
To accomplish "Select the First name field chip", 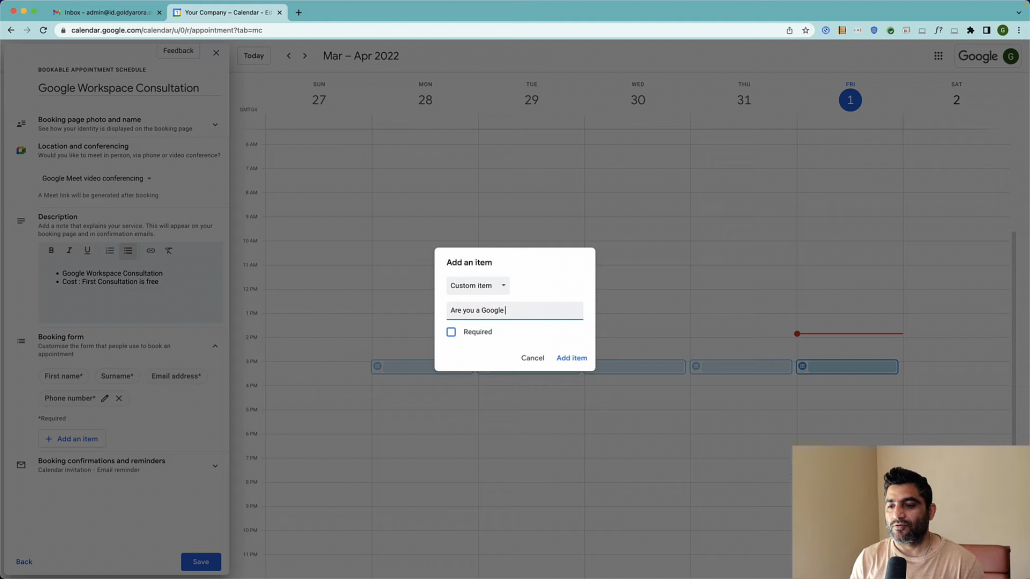I will click(x=64, y=376).
